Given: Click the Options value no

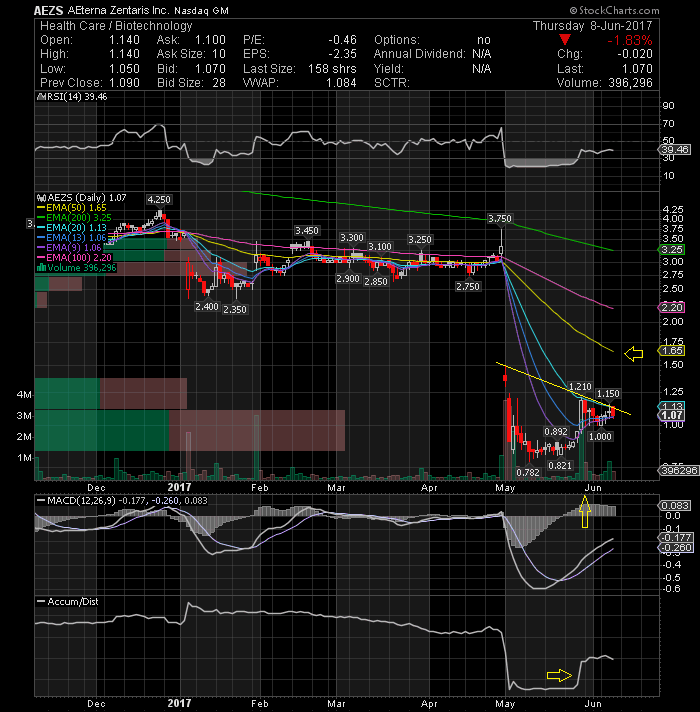Looking at the screenshot, I should (484, 40).
